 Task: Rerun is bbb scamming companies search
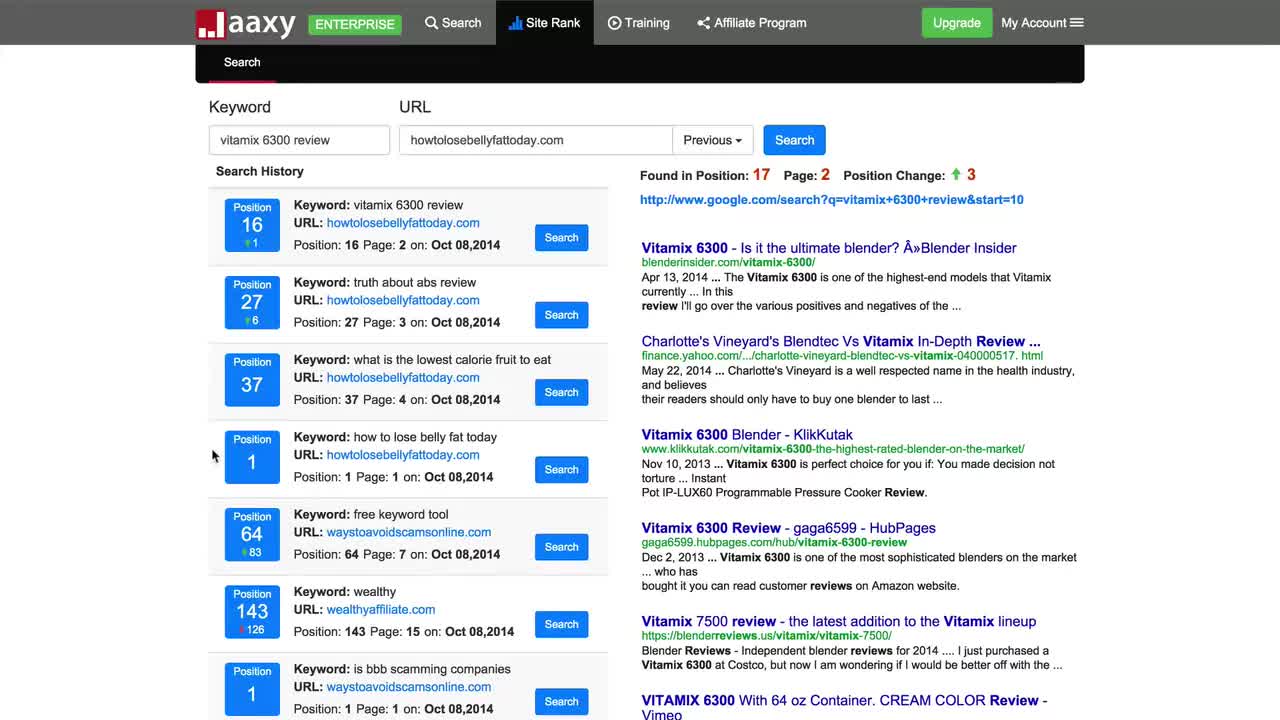coord(561,701)
